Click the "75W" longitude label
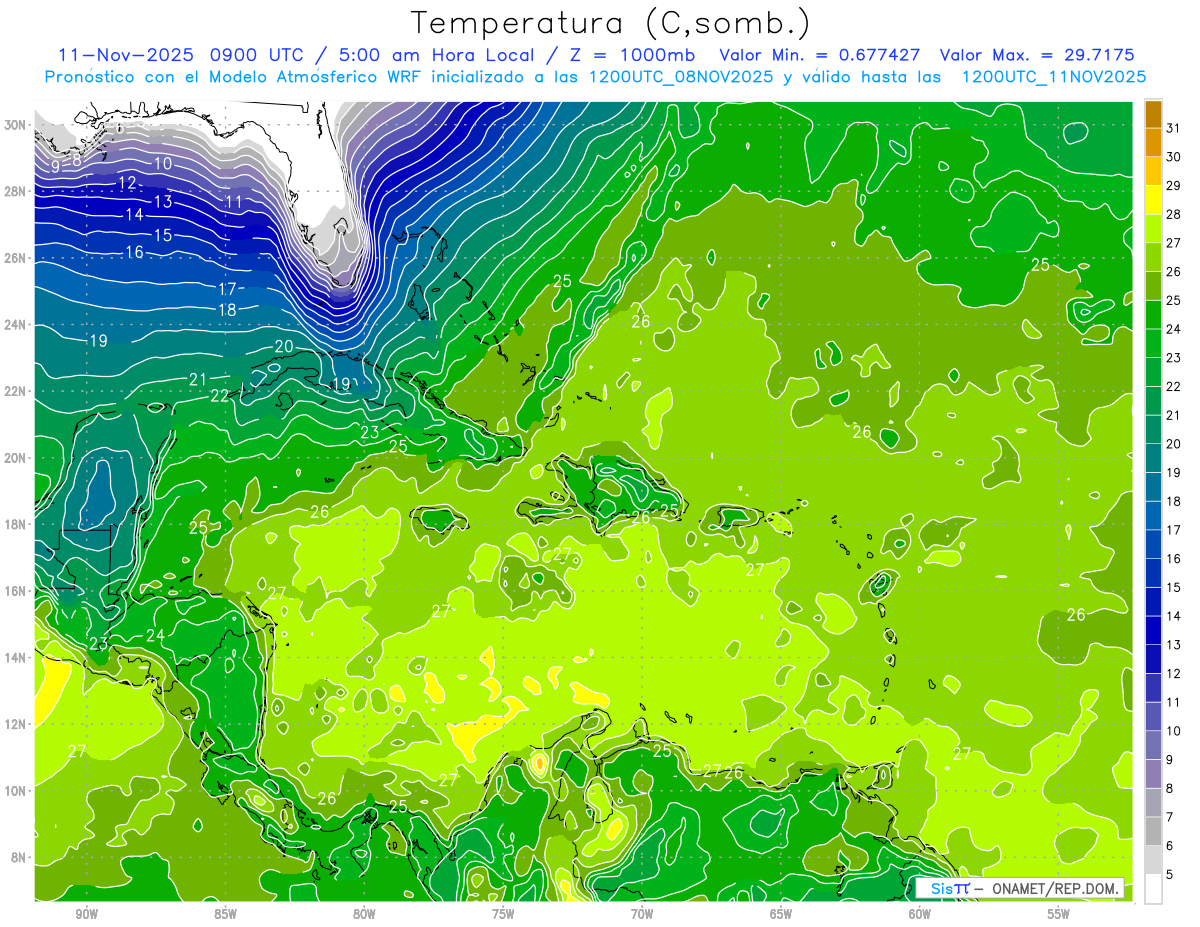The height and width of the screenshot is (927, 1200). point(503,915)
